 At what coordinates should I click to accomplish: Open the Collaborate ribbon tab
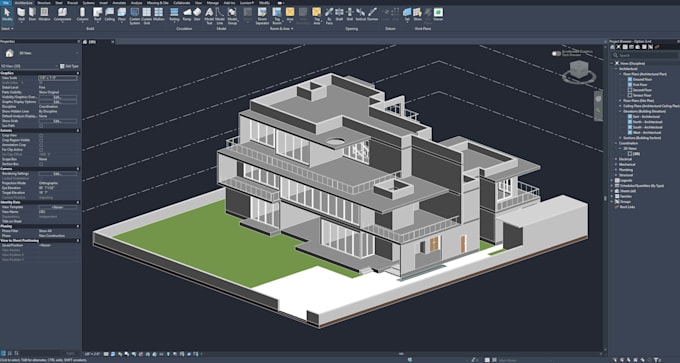tap(181, 3)
